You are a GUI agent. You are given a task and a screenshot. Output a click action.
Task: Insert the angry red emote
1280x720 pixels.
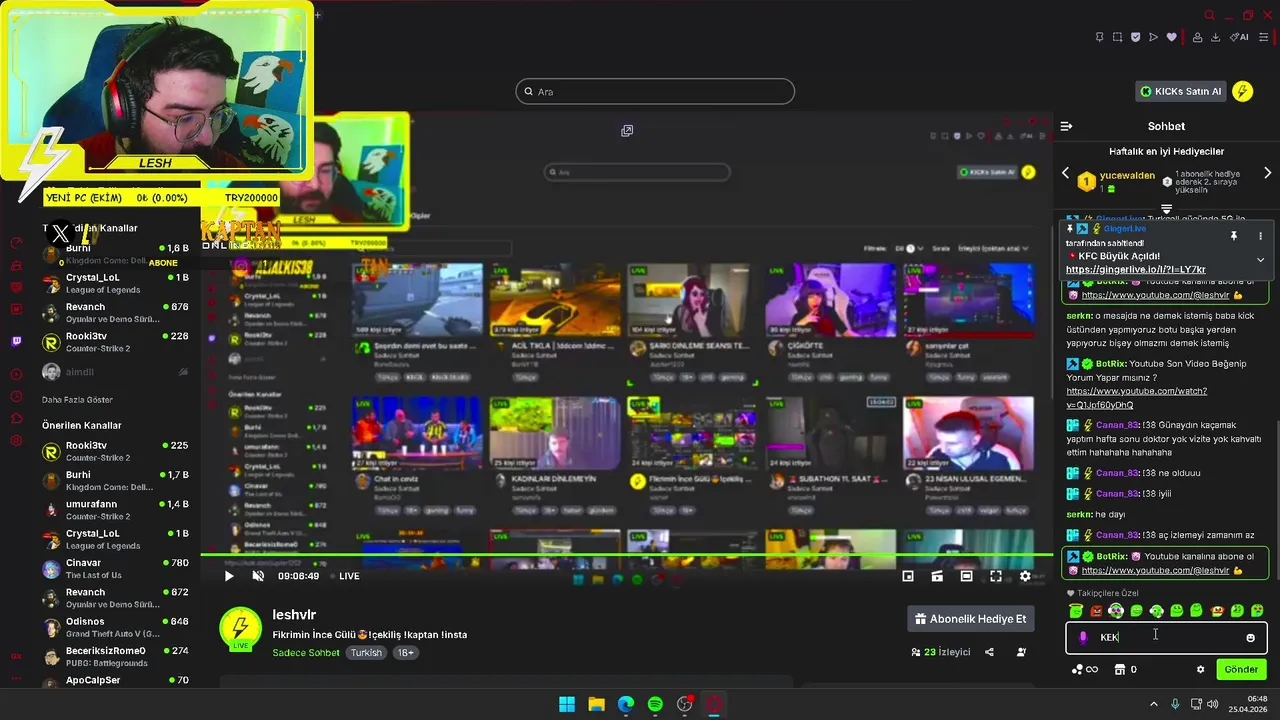point(1096,611)
